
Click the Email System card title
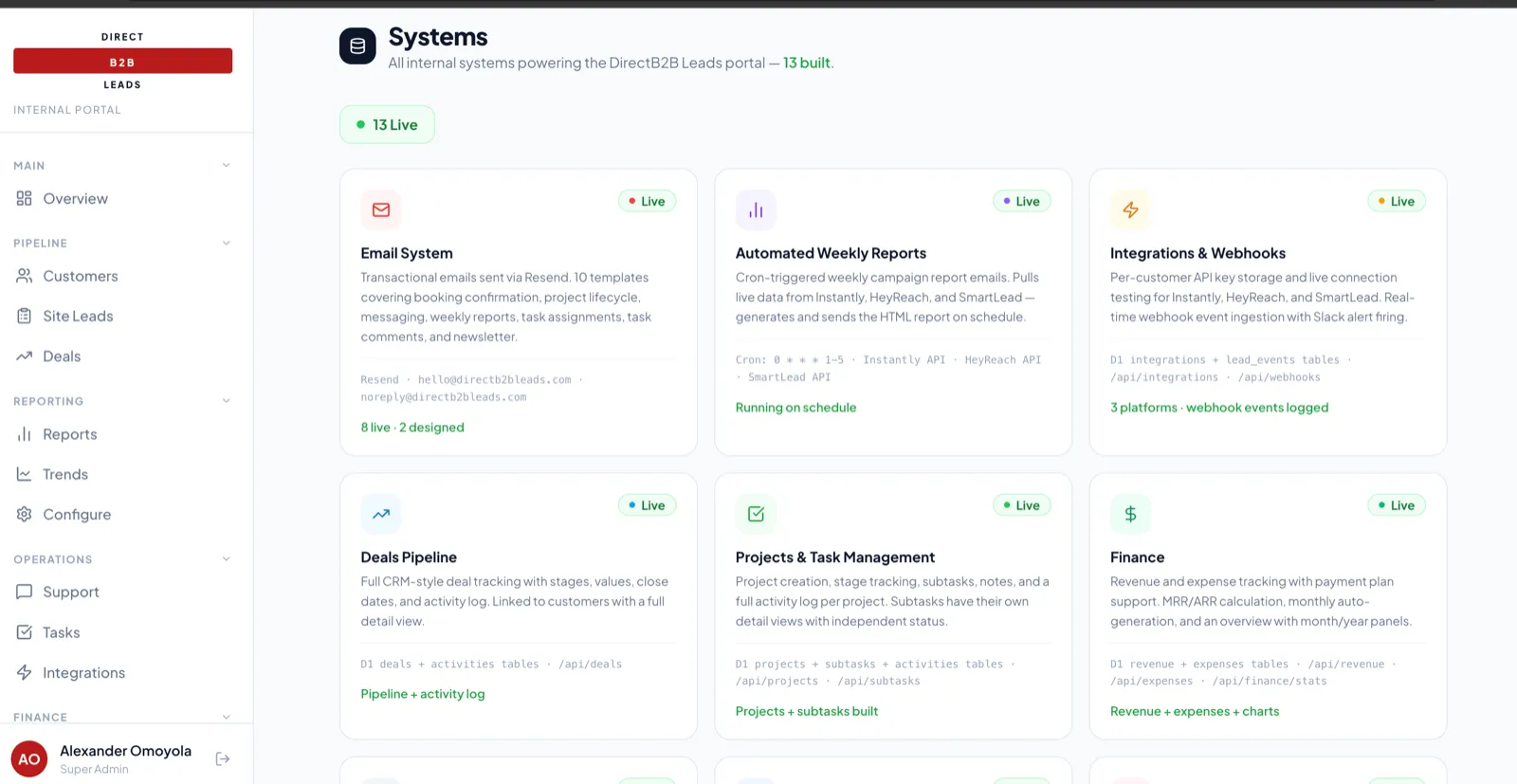(407, 253)
